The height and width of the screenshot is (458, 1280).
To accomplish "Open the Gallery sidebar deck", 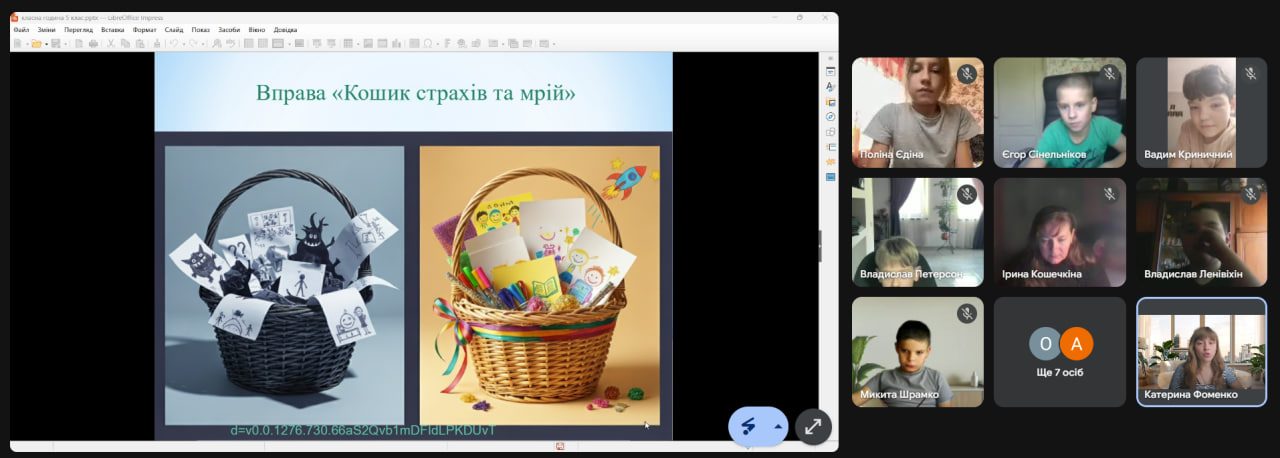I will [x=830, y=102].
